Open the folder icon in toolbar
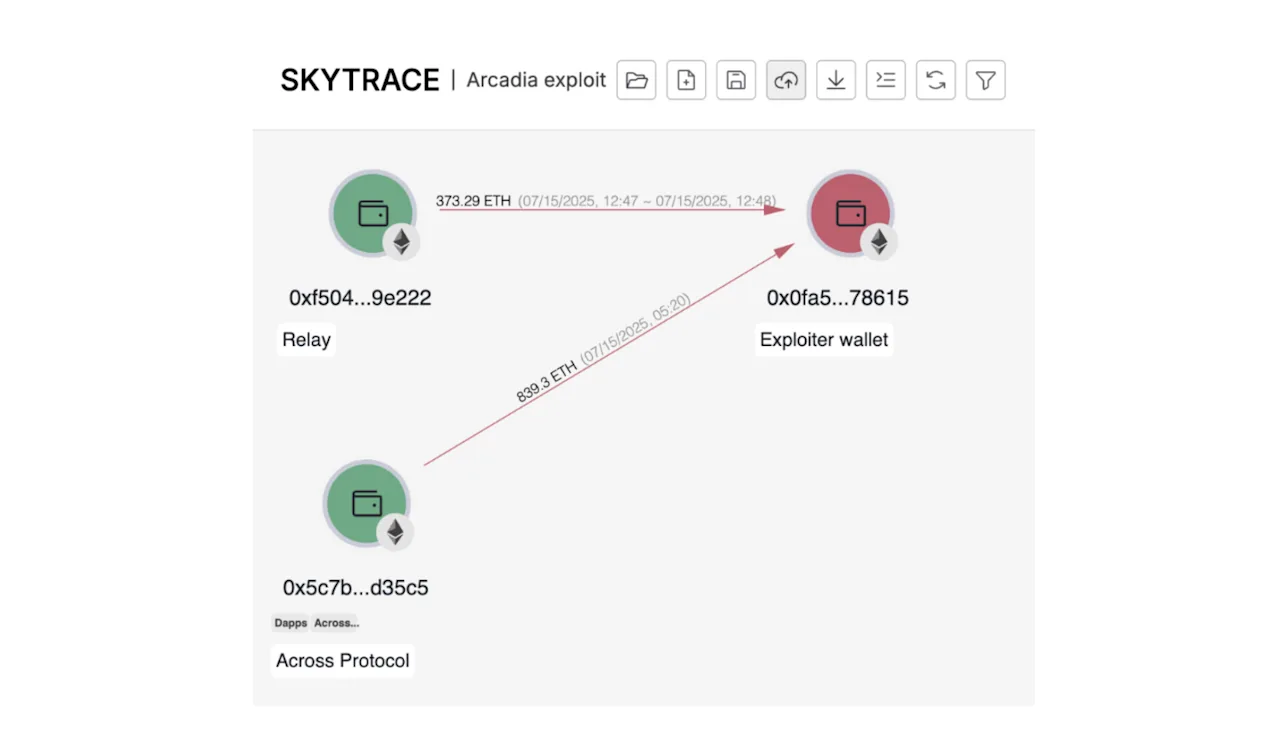The width and height of the screenshot is (1280, 755). coord(636,80)
